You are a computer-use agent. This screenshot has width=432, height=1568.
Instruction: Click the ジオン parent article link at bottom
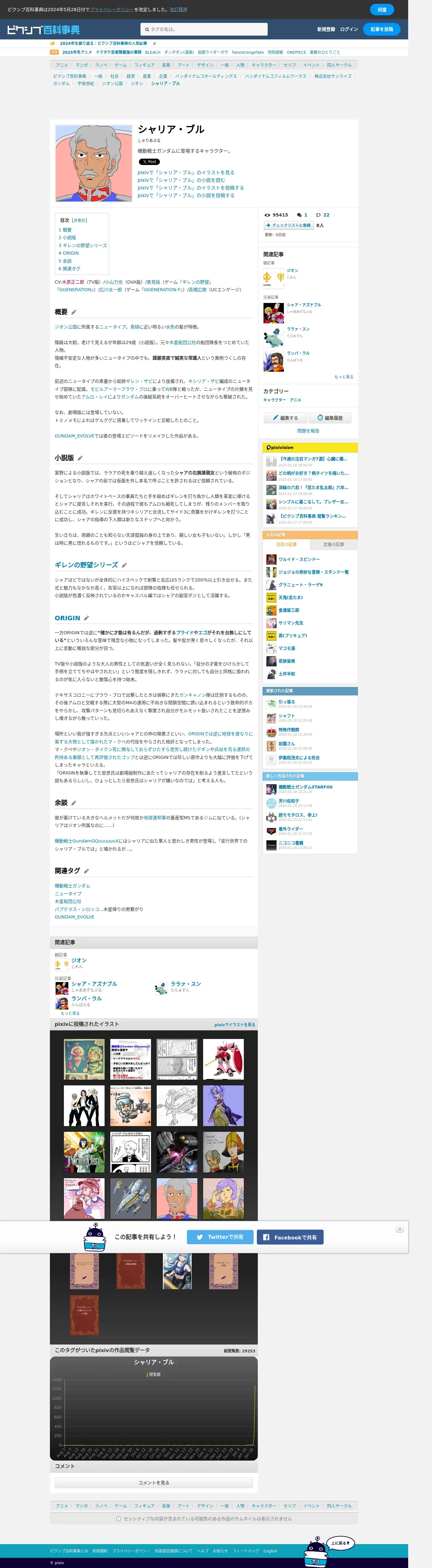(79, 960)
